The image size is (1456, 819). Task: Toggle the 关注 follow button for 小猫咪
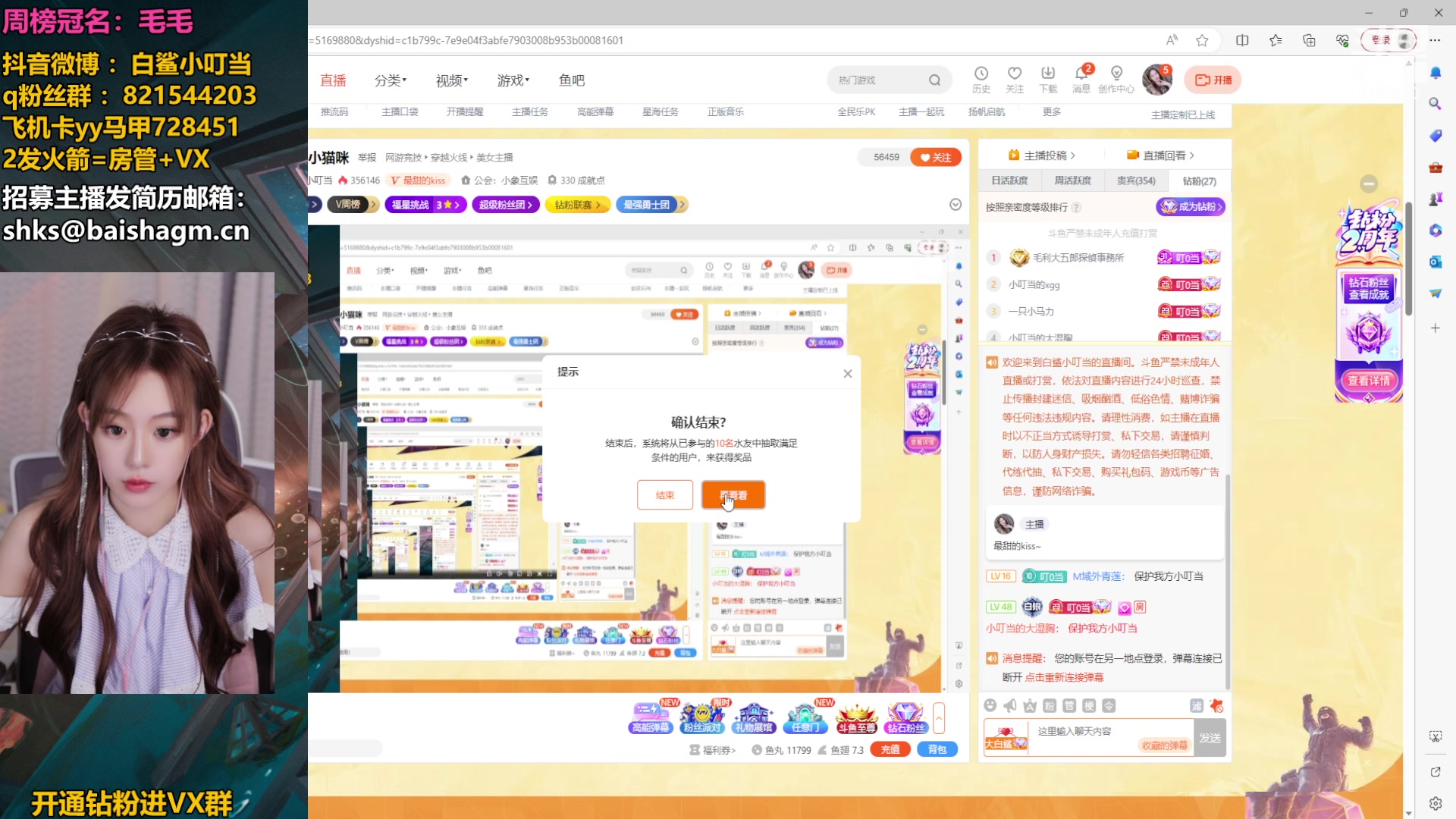[x=936, y=157]
